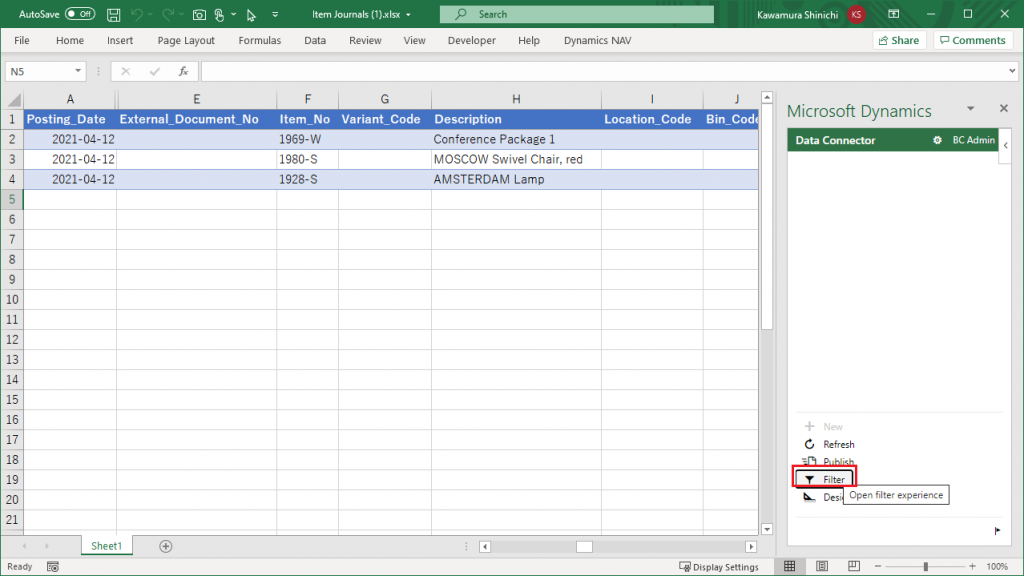Switch to Page Break Preview icon
The width and height of the screenshot is (1024, 576).
(x=854, y=566)
